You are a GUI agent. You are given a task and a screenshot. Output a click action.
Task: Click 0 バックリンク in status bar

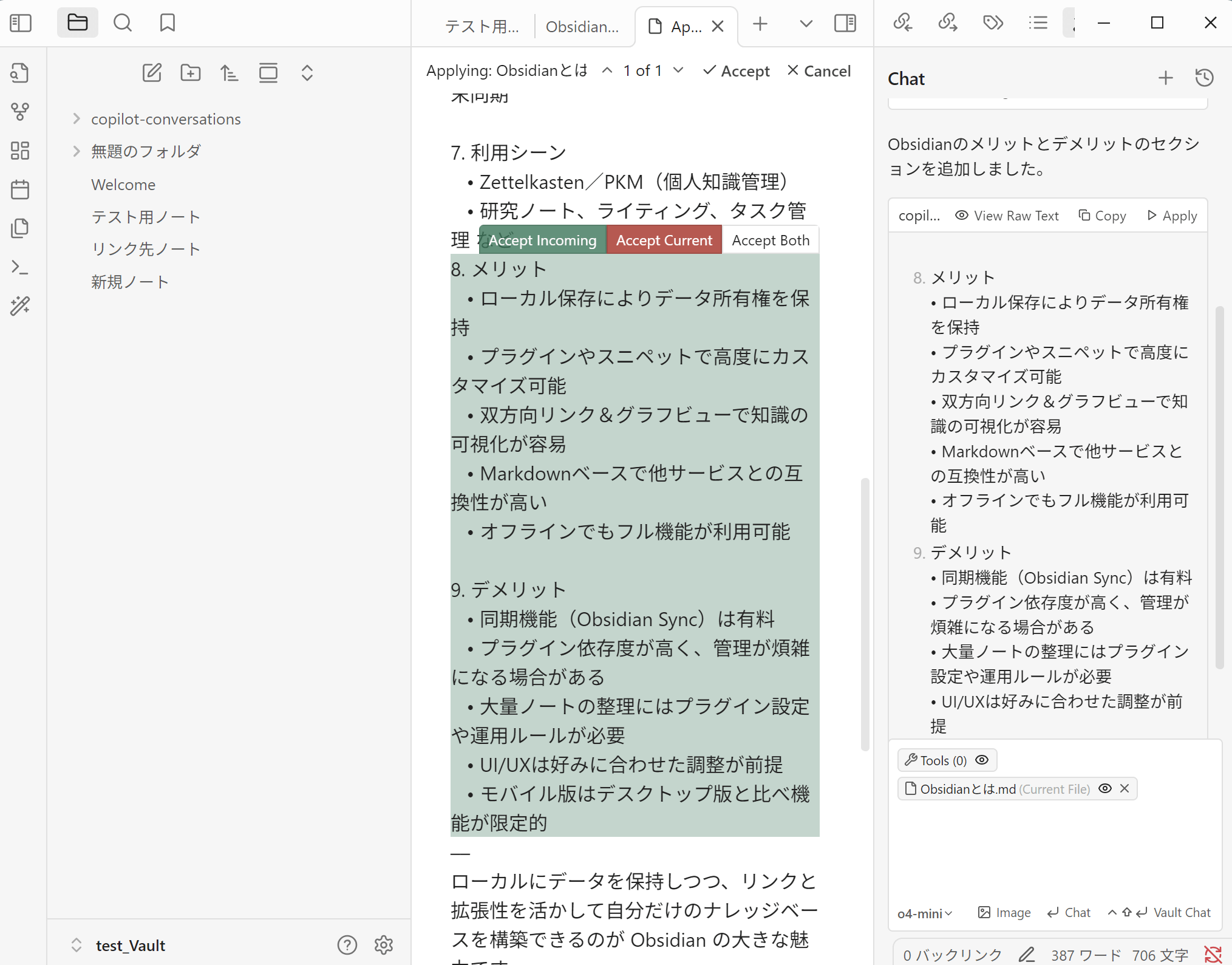[x=952, y=955]
